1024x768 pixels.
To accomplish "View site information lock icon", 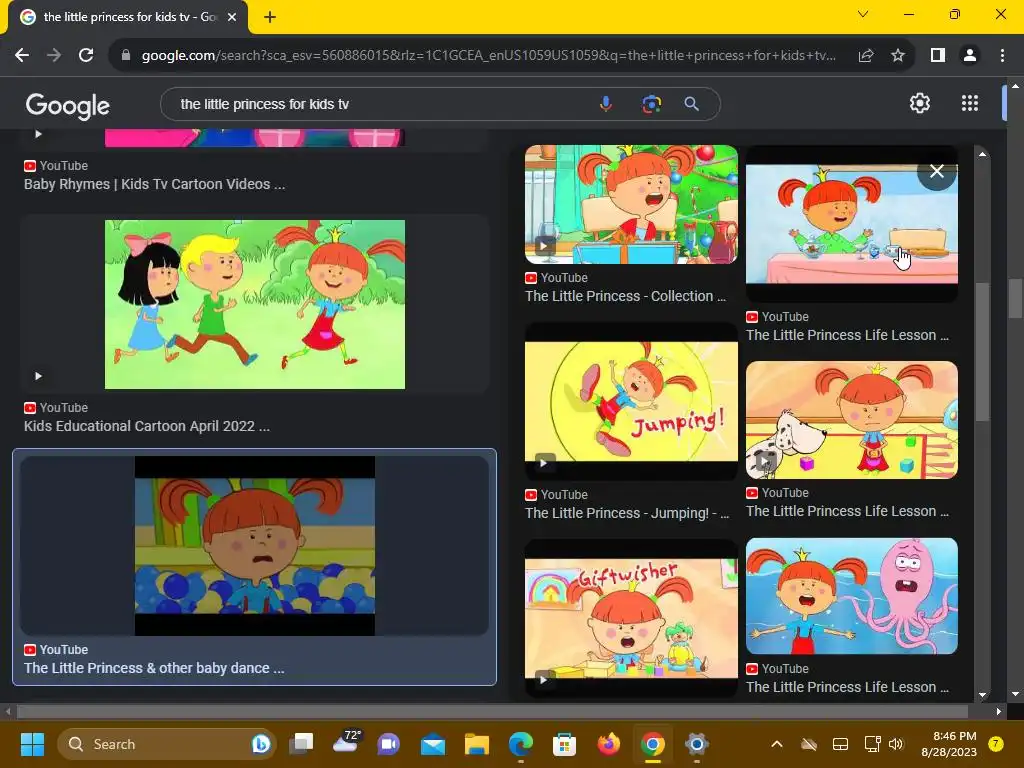I will (126, 56).
